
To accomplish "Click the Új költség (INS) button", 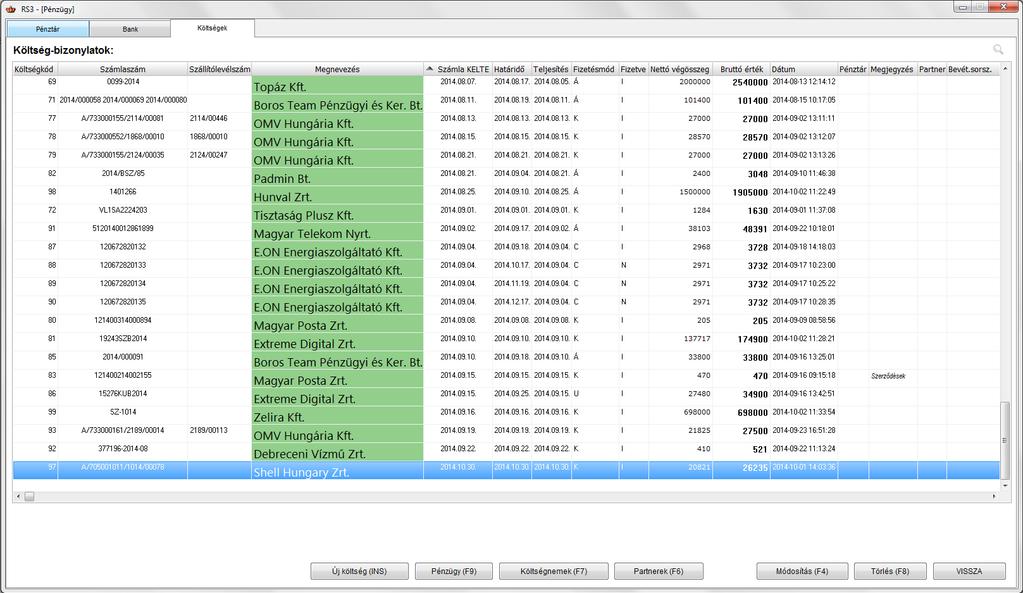I will 359,571.
